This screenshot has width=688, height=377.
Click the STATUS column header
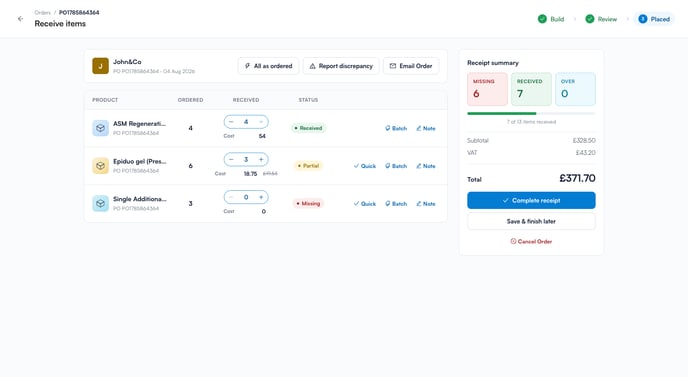pos(308,100)
